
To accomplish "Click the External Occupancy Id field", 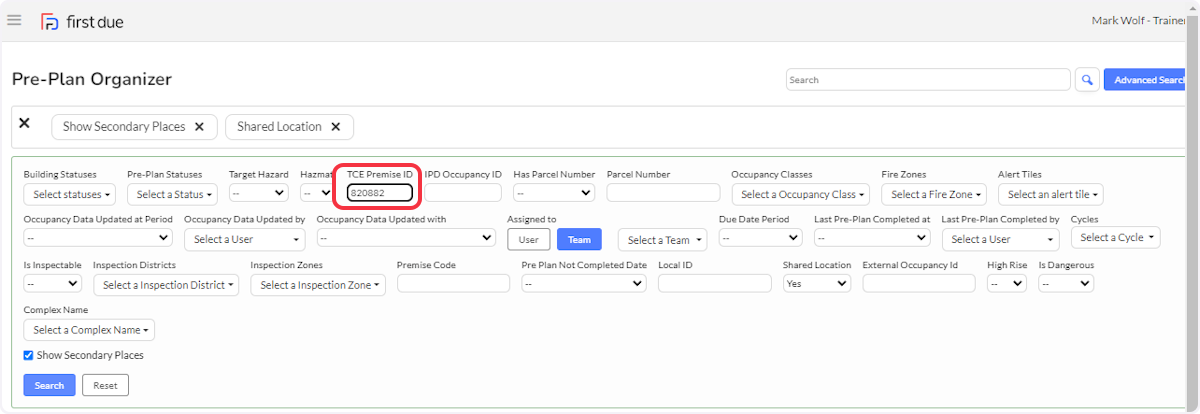I will coord(919,283).
